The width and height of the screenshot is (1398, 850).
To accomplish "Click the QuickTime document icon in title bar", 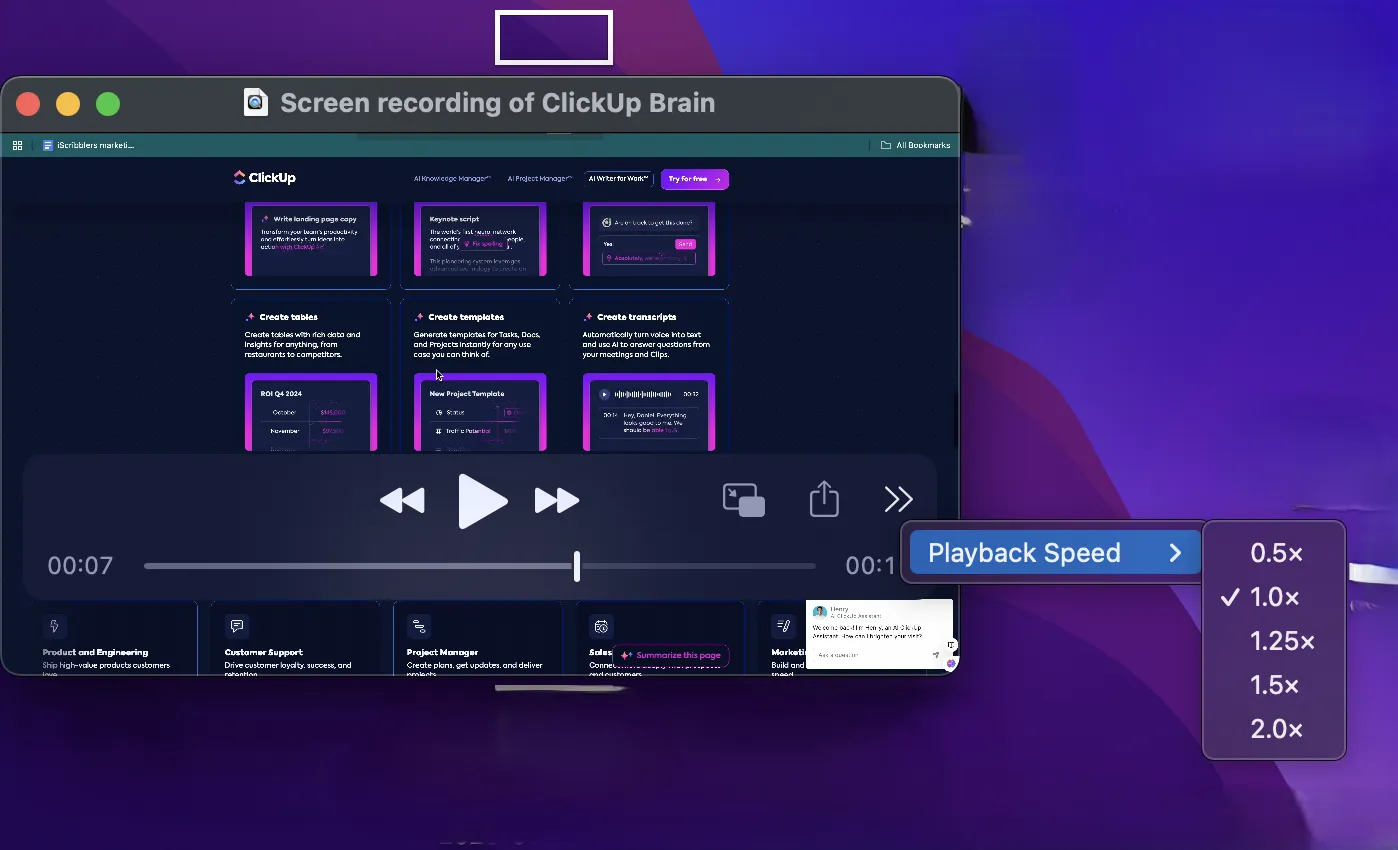I will 256,102.
